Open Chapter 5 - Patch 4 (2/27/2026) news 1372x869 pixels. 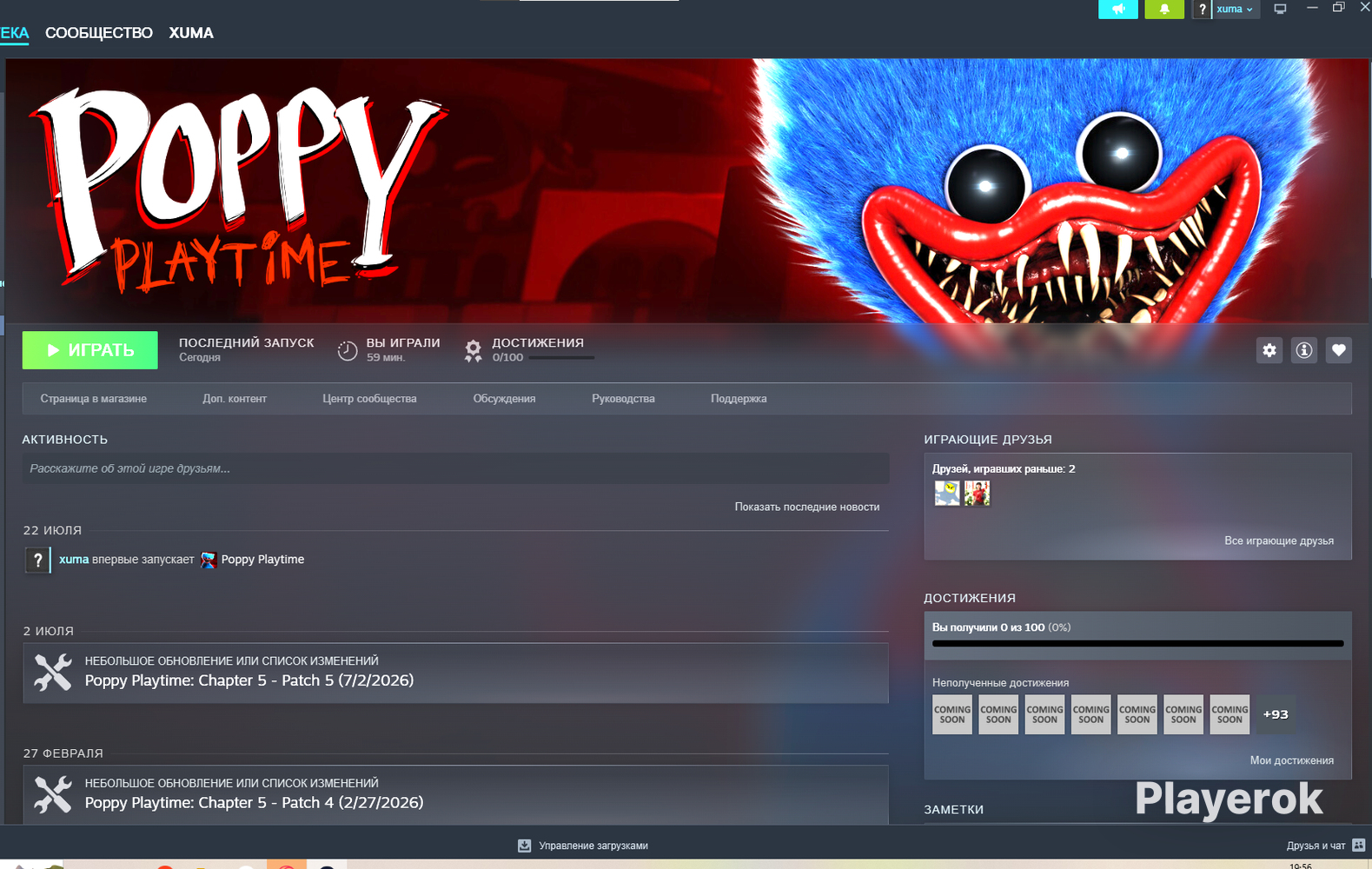254,803
